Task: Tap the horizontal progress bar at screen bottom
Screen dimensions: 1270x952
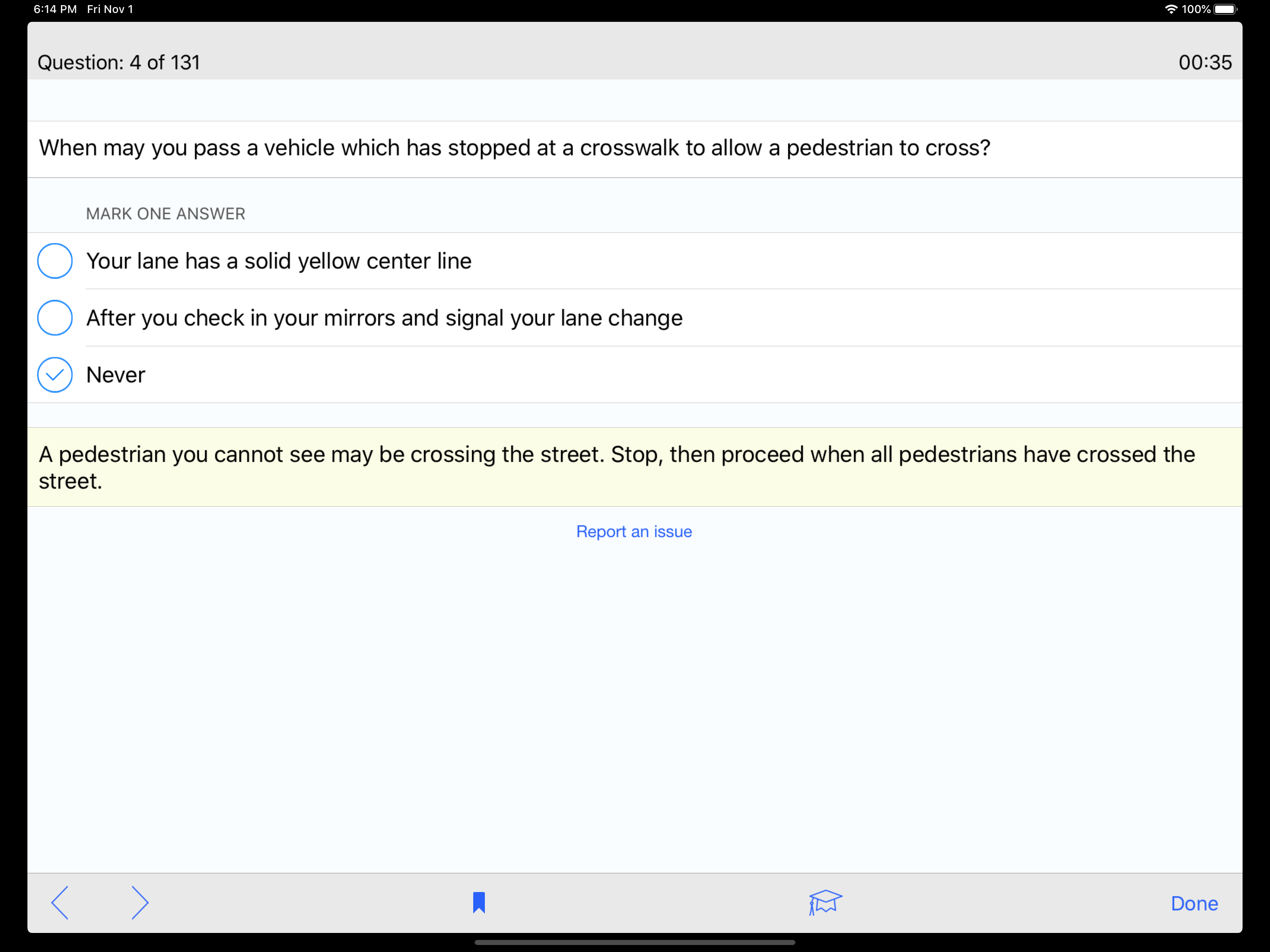Action: [x=635, y=942]
